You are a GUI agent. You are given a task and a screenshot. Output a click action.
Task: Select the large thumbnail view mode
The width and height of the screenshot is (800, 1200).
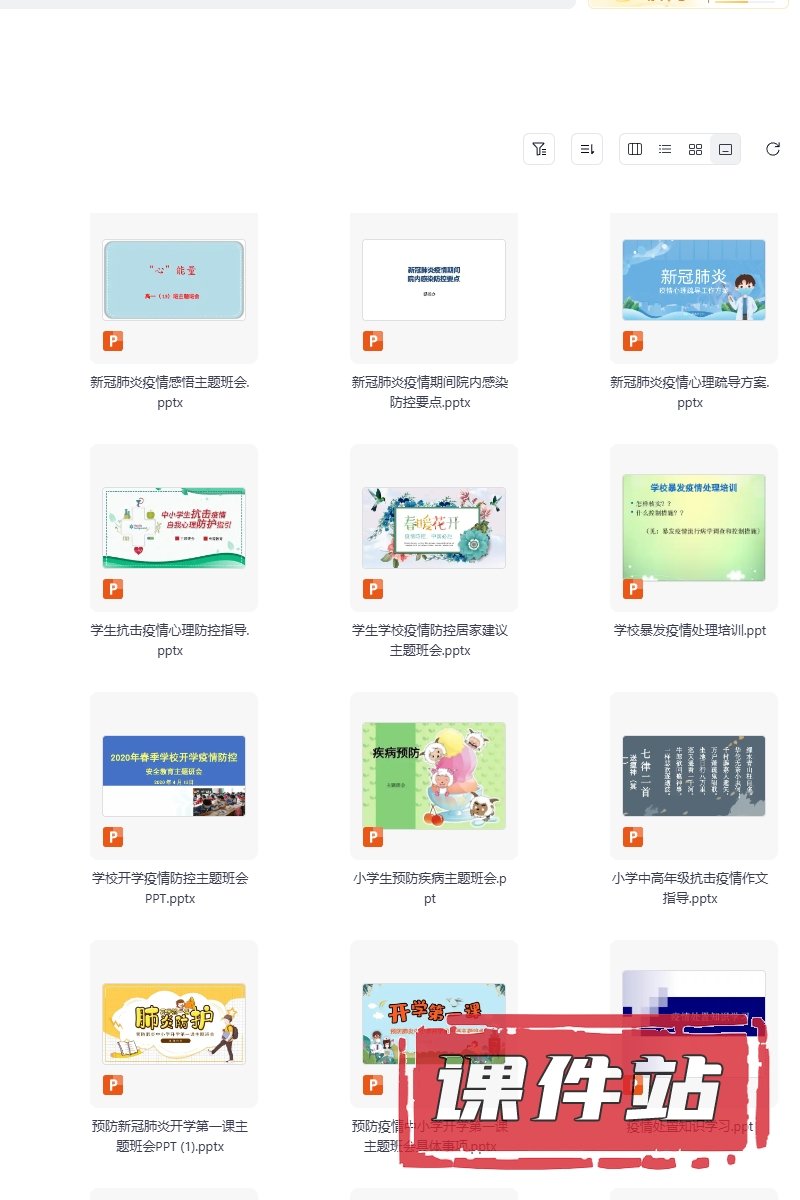[726, 149]
